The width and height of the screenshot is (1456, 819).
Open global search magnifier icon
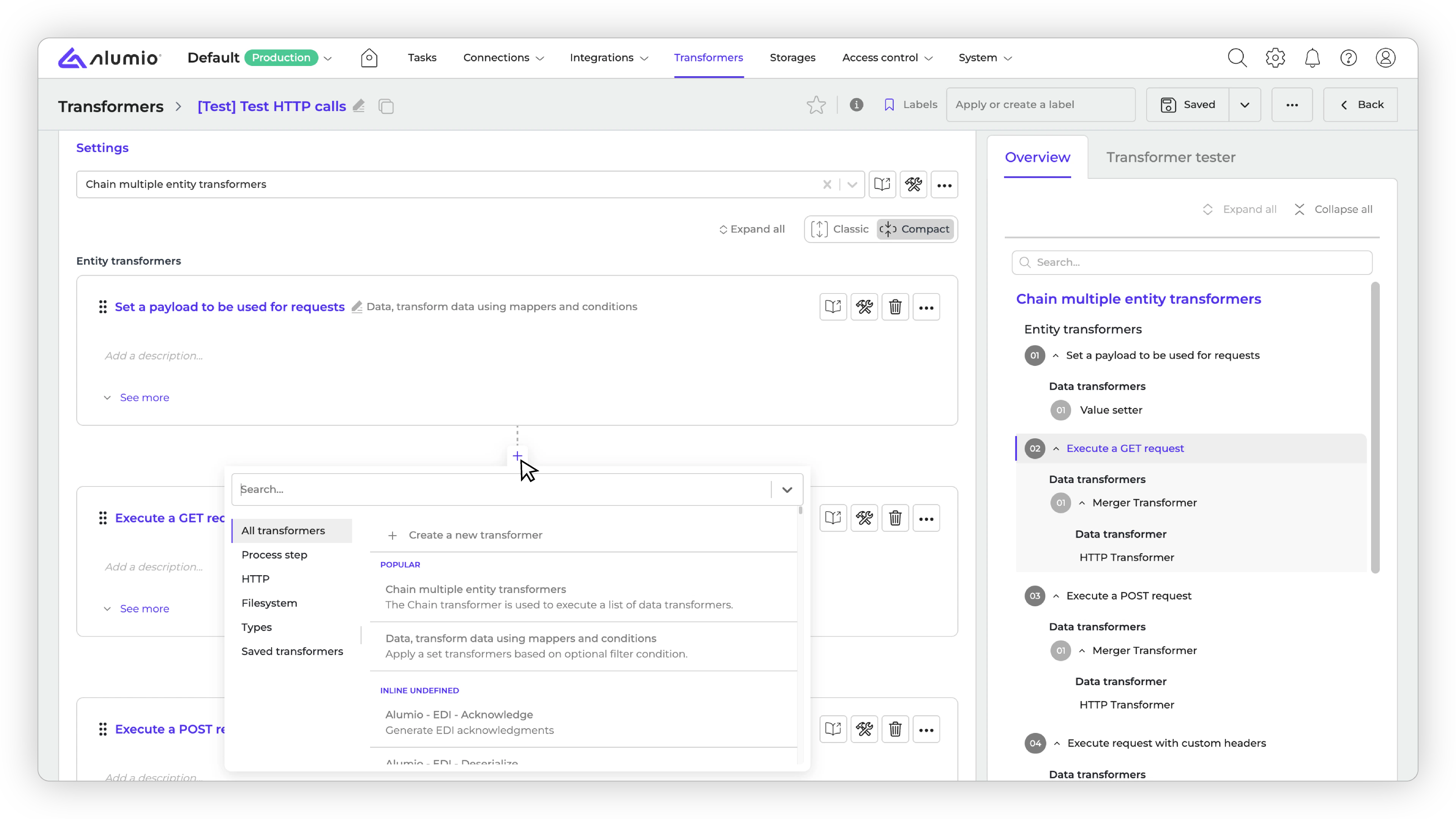pyautogui.click(x=1237, y=58)
